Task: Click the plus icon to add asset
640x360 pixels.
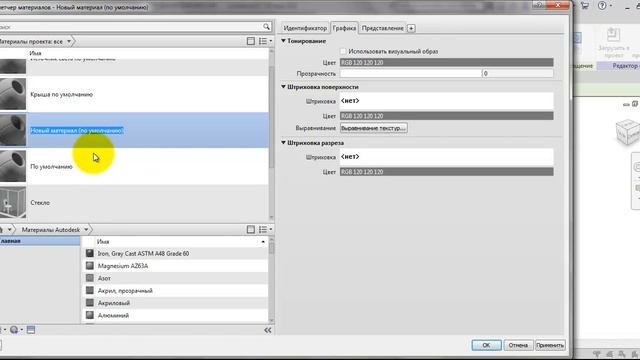Action: tap(411, 28)
